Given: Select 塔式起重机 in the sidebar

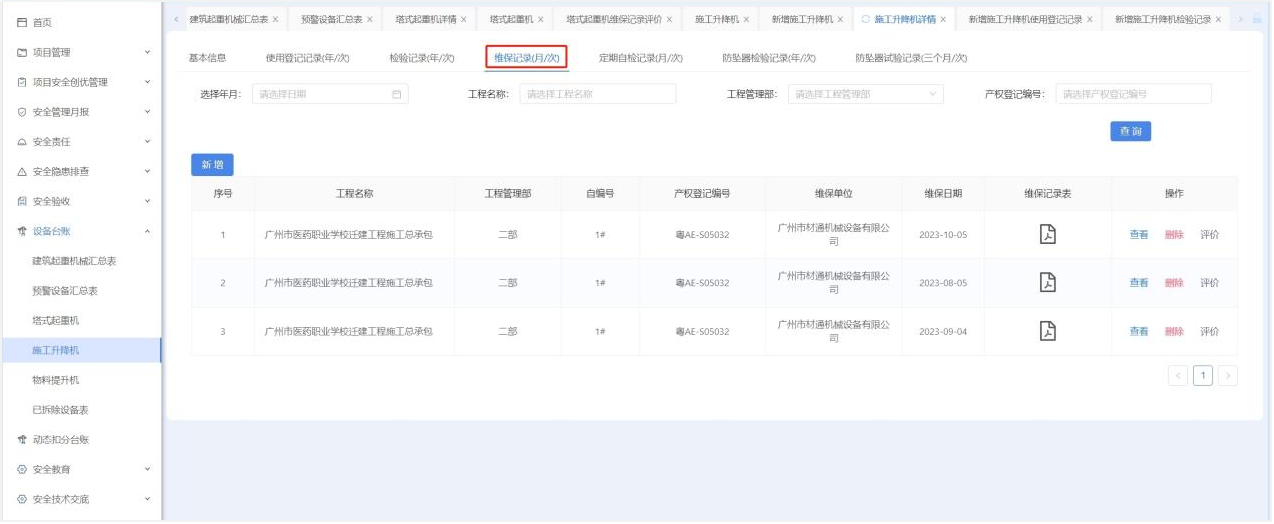Looking at the screenshot, I should click(56, 320).
